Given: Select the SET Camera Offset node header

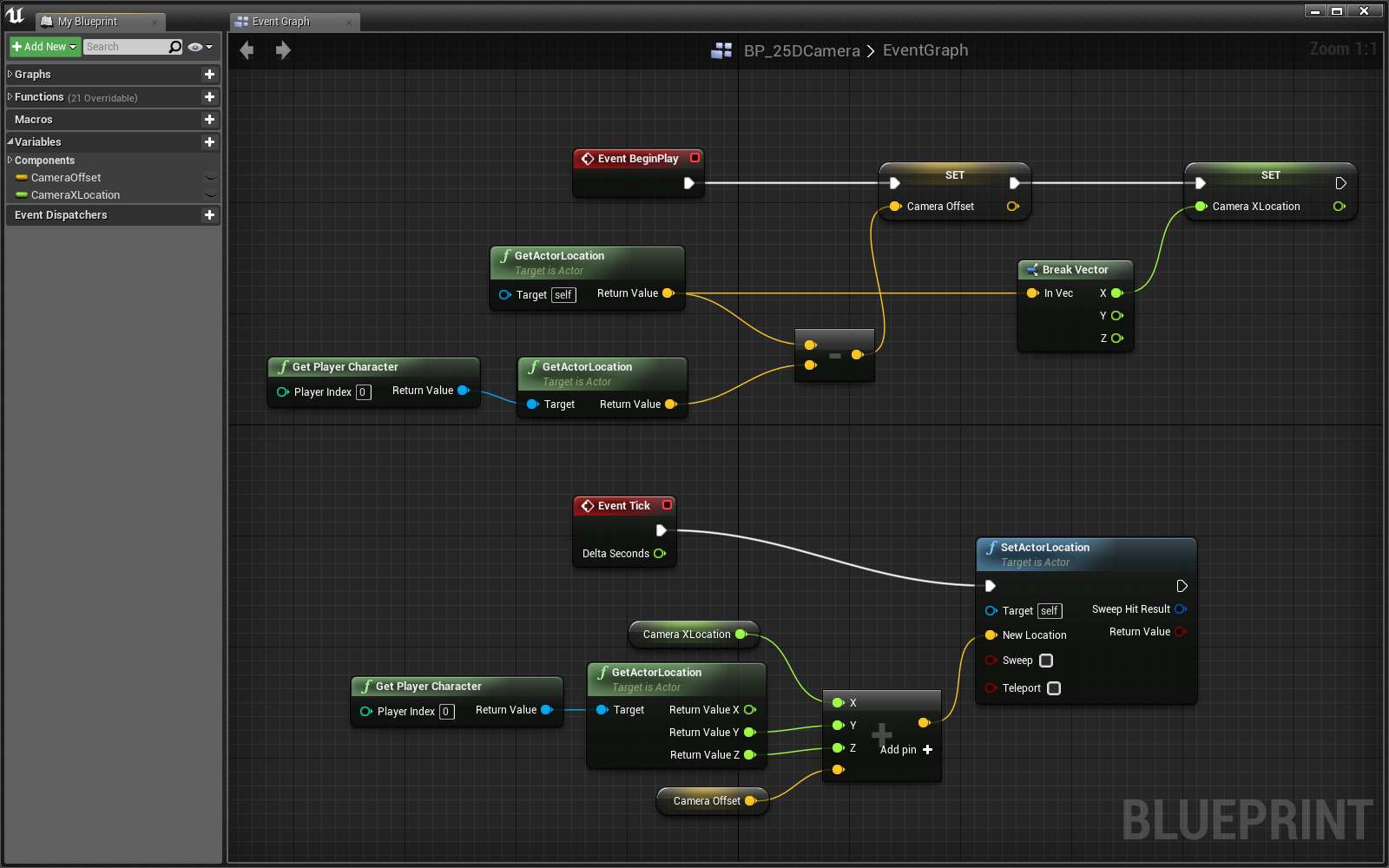Looking at the screenshot, I should coord(955,175).
